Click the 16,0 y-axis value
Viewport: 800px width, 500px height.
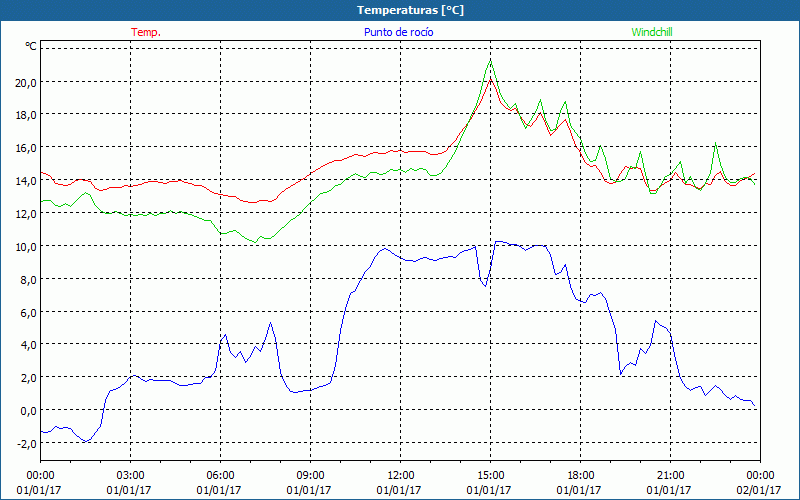click(x=26, y=148)
